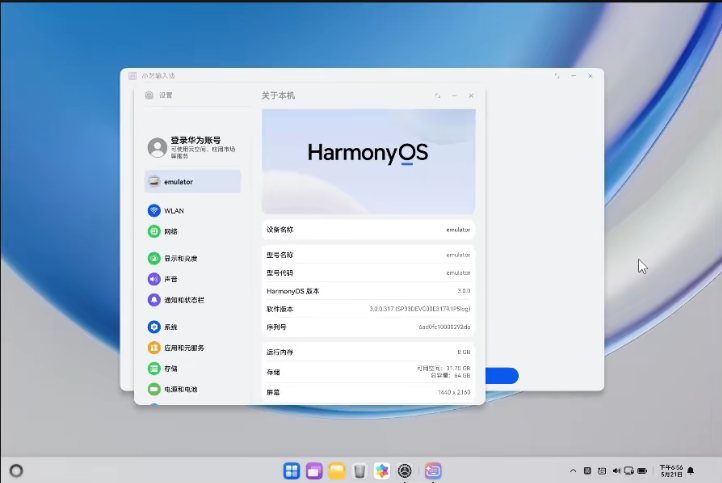722x483 pixels.
Task: Click the blue button in 小艺输入法 window
Action: [x=502, y=376]
